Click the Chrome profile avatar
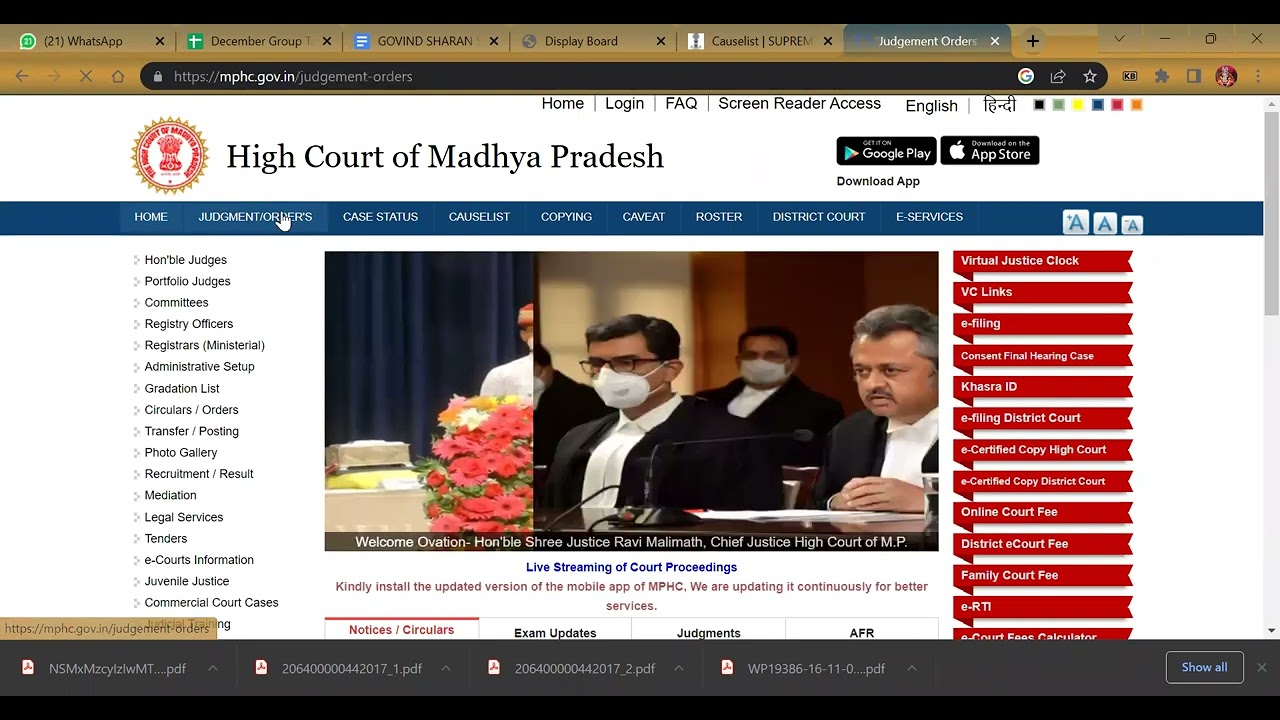1280x720 pixels. 1226,76
